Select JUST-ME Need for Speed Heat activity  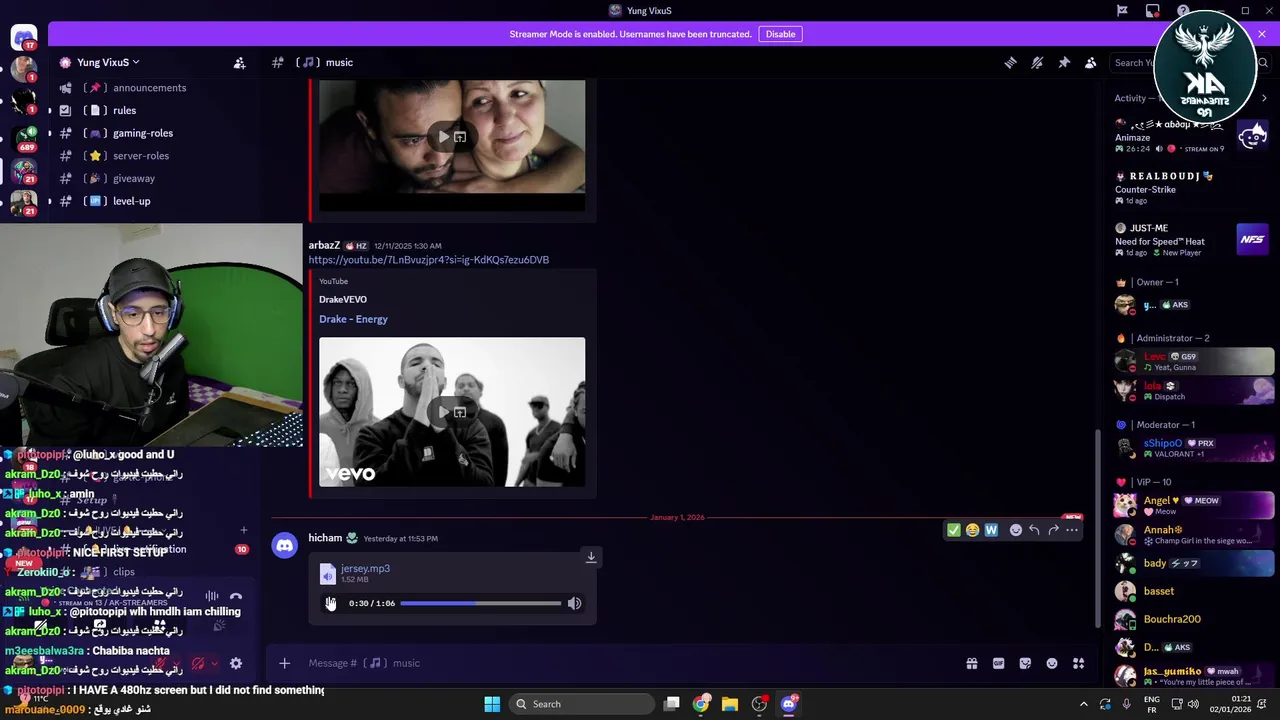point(1192,240)
